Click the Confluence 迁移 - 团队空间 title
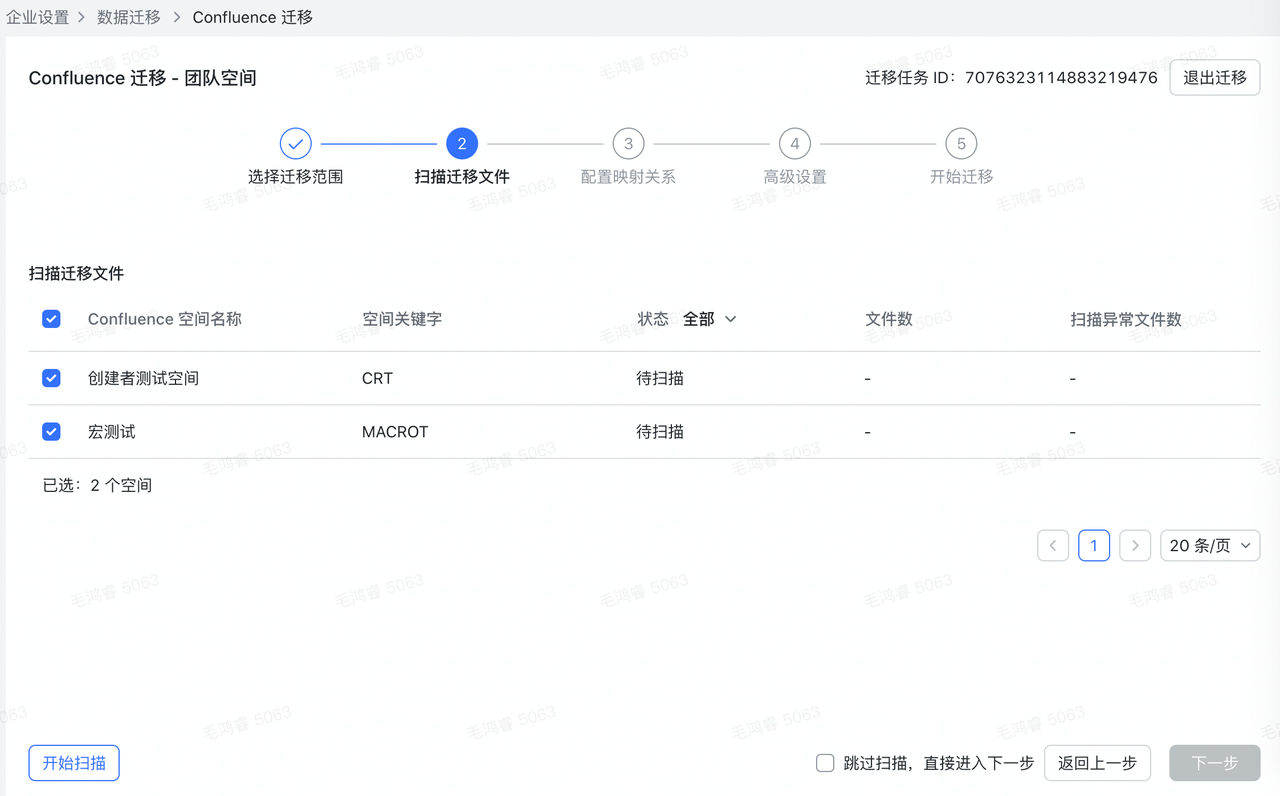This screenshot has width=1280, height=796. pos(143,78)
